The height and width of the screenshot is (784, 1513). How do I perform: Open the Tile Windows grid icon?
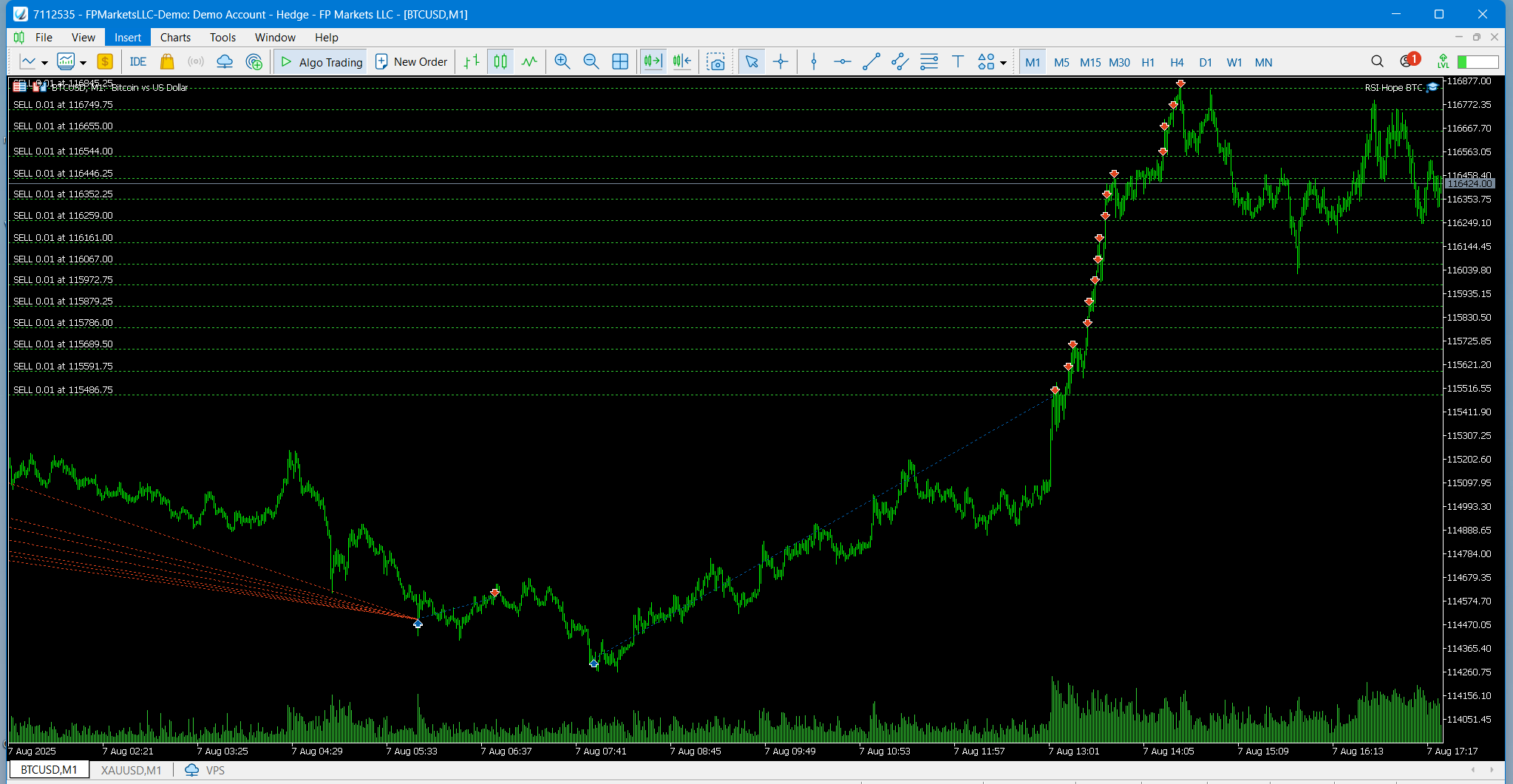pyautogui.click(x=620, y=62)
